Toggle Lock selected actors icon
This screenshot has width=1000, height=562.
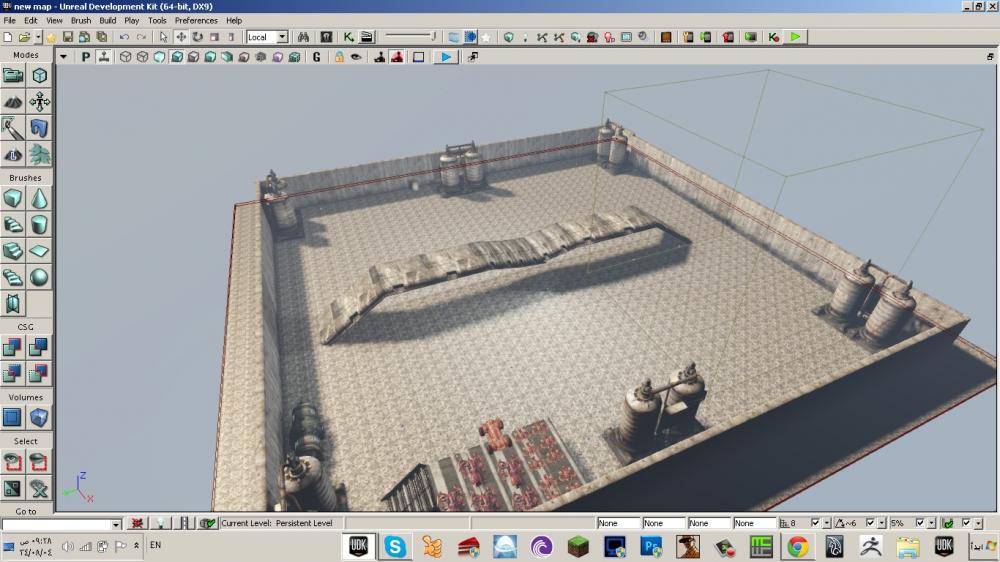[339, 57]
